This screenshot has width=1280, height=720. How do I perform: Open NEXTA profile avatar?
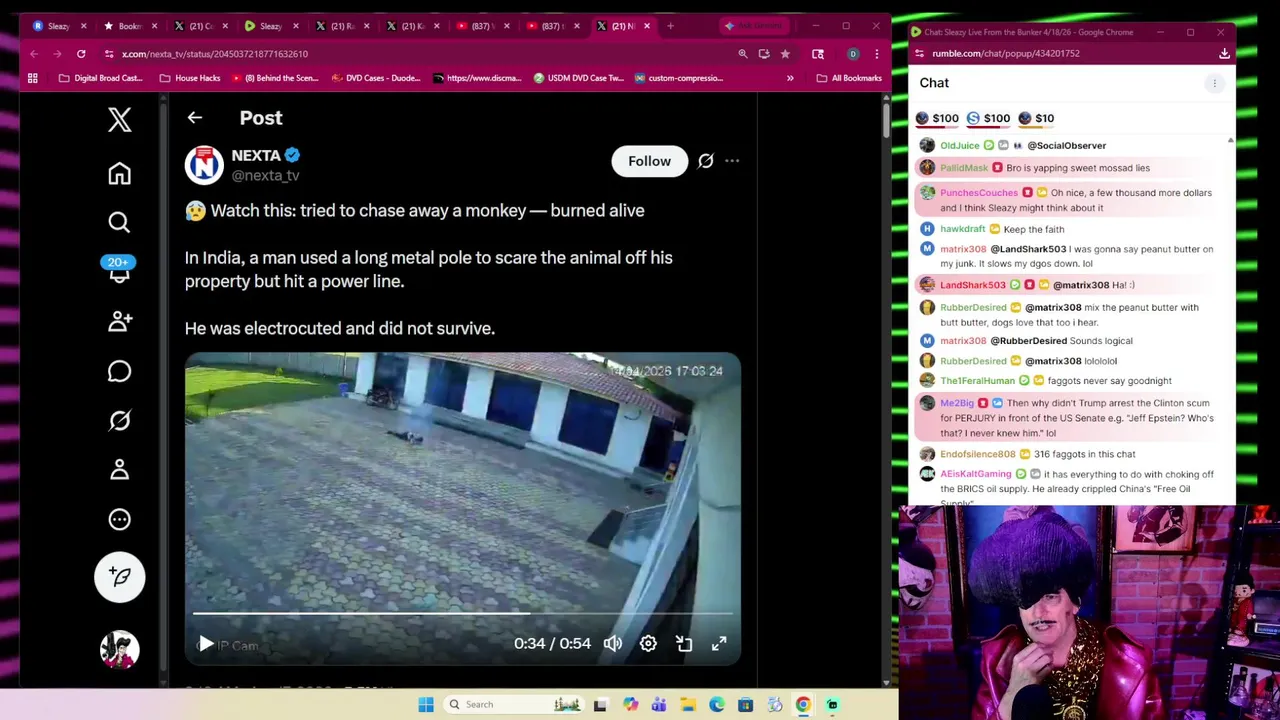coord(204,165)
